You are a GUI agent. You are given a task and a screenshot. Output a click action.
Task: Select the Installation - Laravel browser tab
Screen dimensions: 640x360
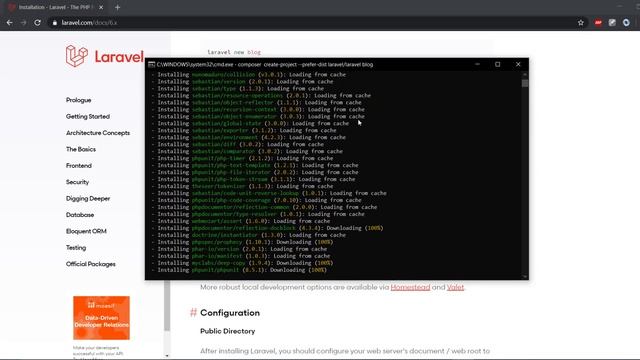pyautogui.click(x=56, y=7)
